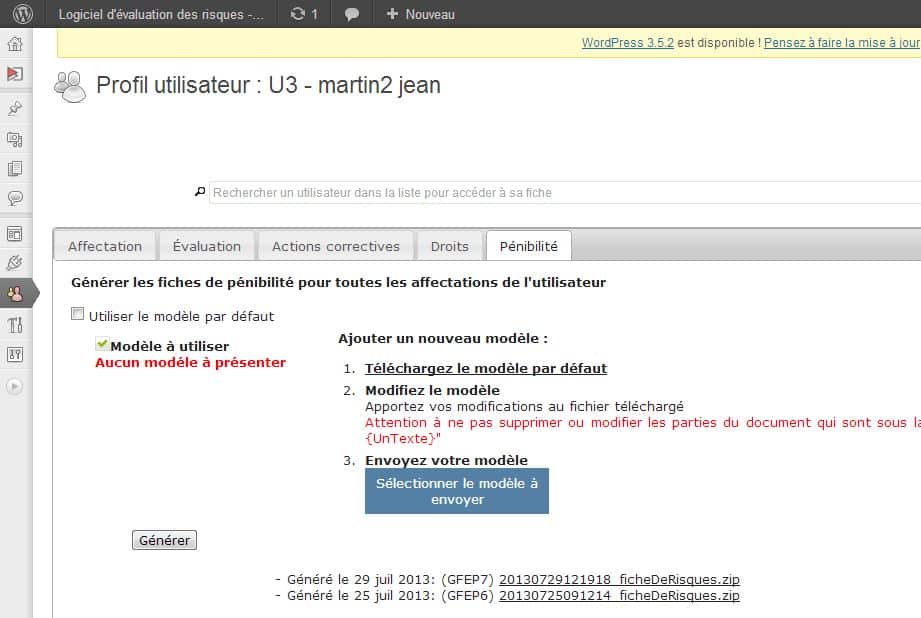Open Posts via the pushpin icon

[x=15, y=109]
